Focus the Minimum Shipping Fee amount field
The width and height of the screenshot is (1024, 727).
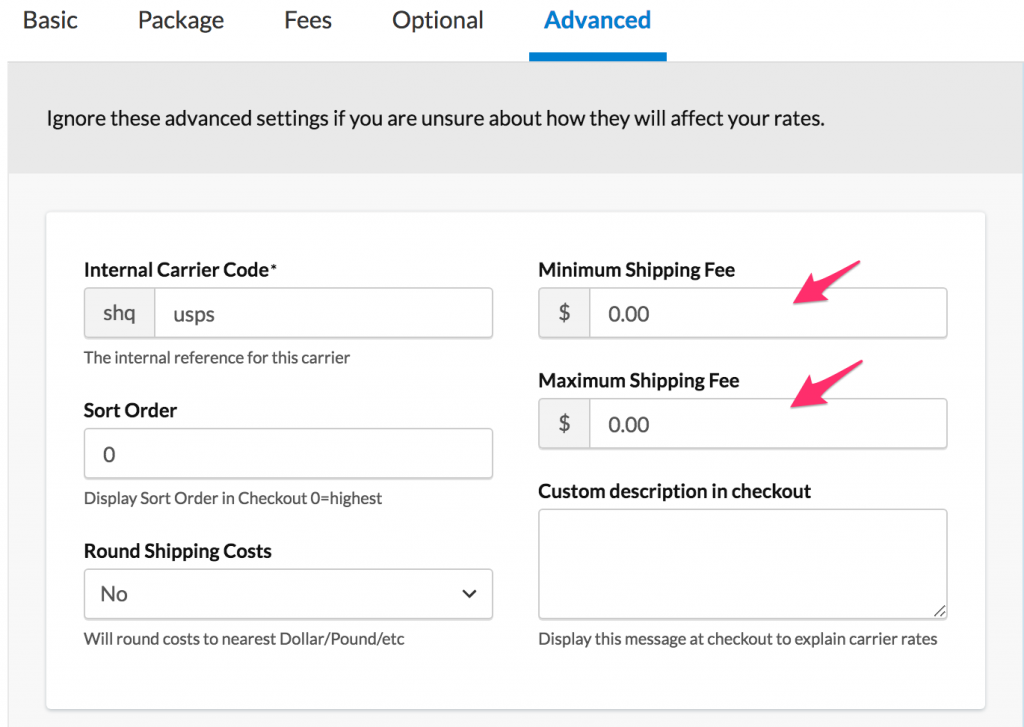click(767, 314)
